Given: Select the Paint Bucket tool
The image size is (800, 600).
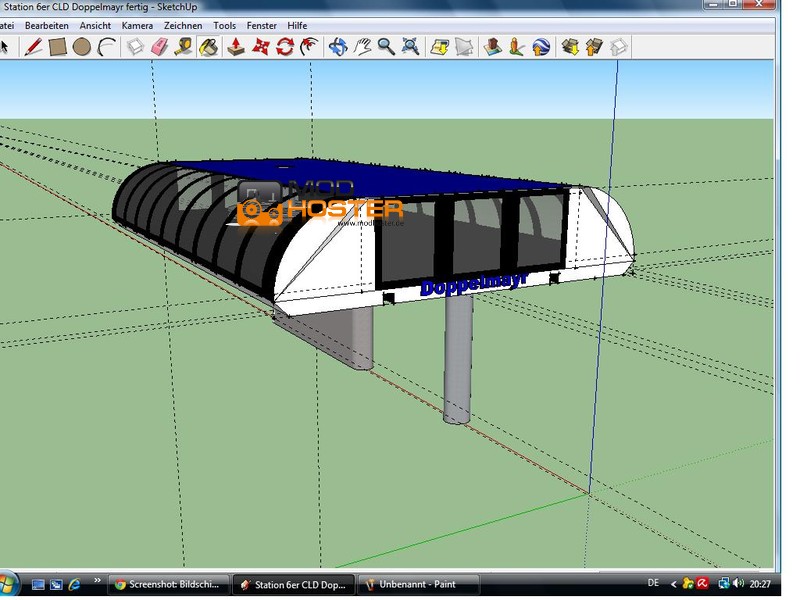Looking at the screenshot, I should pyautogui.click(x=209, y=47).
